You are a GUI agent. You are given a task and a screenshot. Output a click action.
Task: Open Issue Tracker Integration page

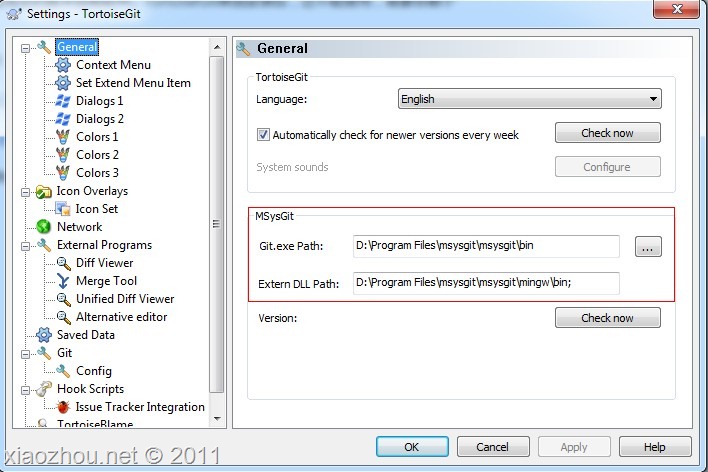coord(140,407)
